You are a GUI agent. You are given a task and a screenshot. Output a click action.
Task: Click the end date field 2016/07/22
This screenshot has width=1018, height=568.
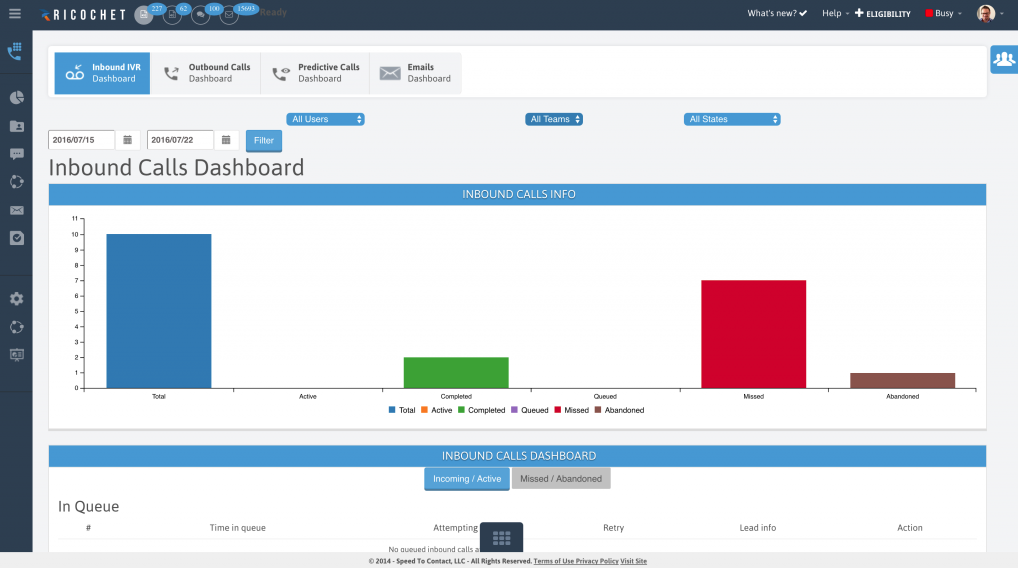pos(180,140)
